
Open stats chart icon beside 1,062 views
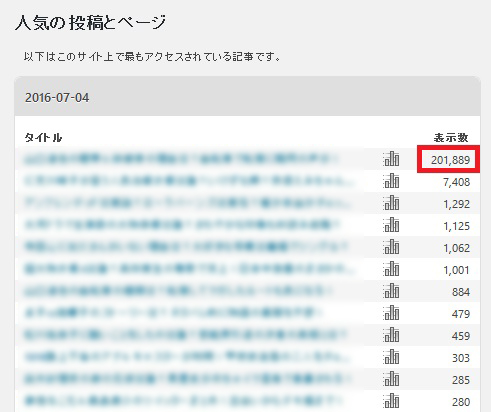point(391,247)
